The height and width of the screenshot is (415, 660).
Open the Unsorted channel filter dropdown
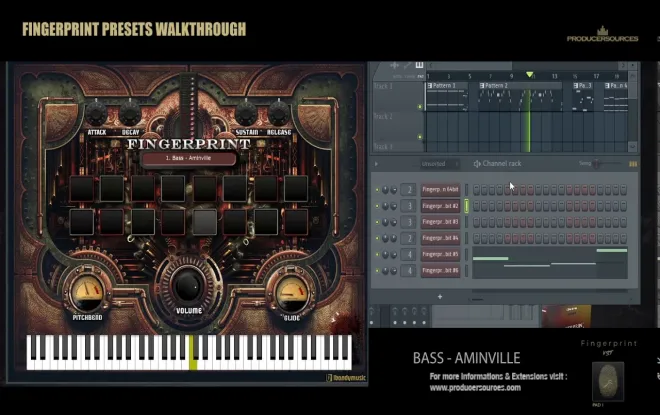click(439, 164)
